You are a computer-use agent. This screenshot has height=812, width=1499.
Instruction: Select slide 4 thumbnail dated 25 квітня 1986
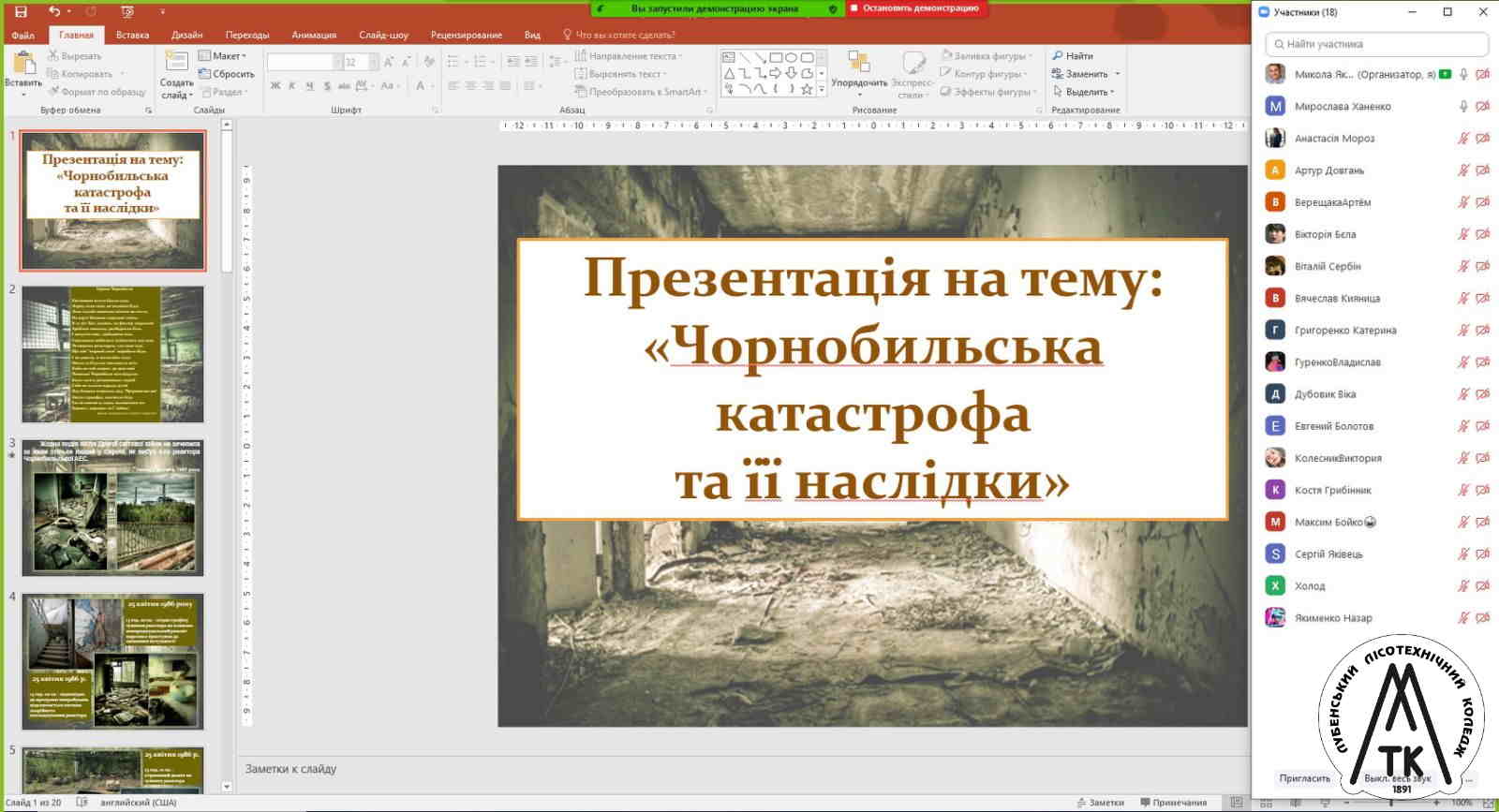point(112,661)
